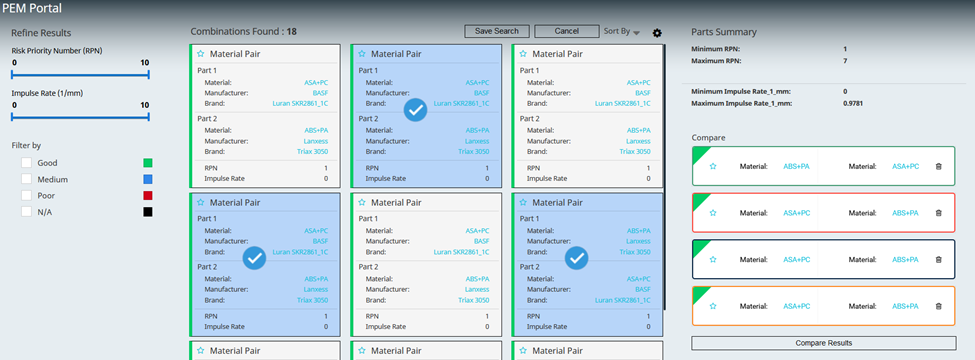Open the settings gear beside Sort By

(657, 33)
